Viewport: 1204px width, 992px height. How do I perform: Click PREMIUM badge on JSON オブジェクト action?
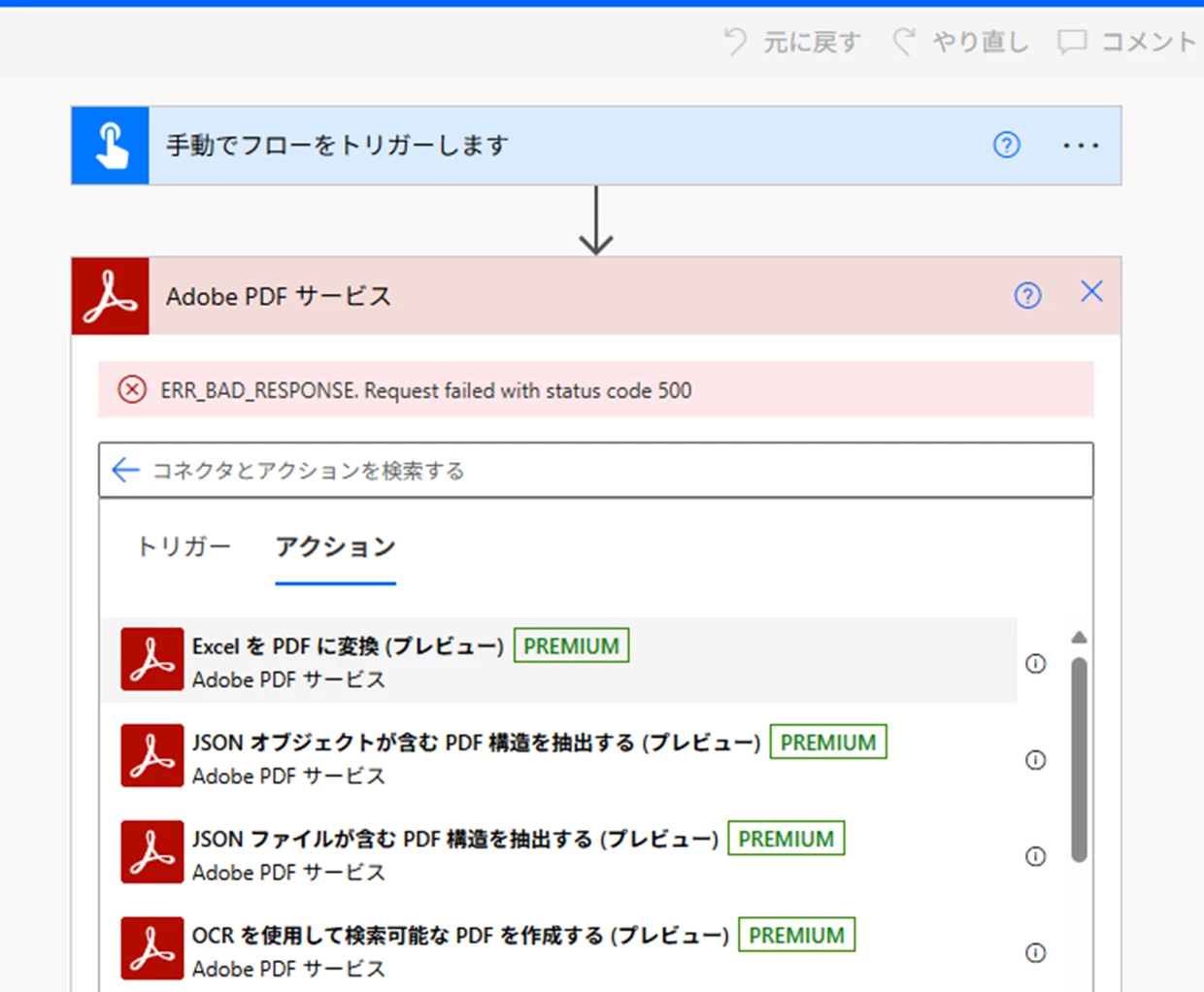[828, 742]
